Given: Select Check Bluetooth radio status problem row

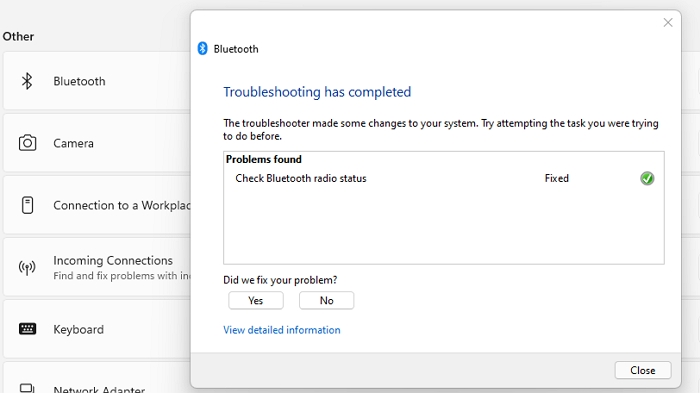Looking at the screenshot, I should click(444, 178).
